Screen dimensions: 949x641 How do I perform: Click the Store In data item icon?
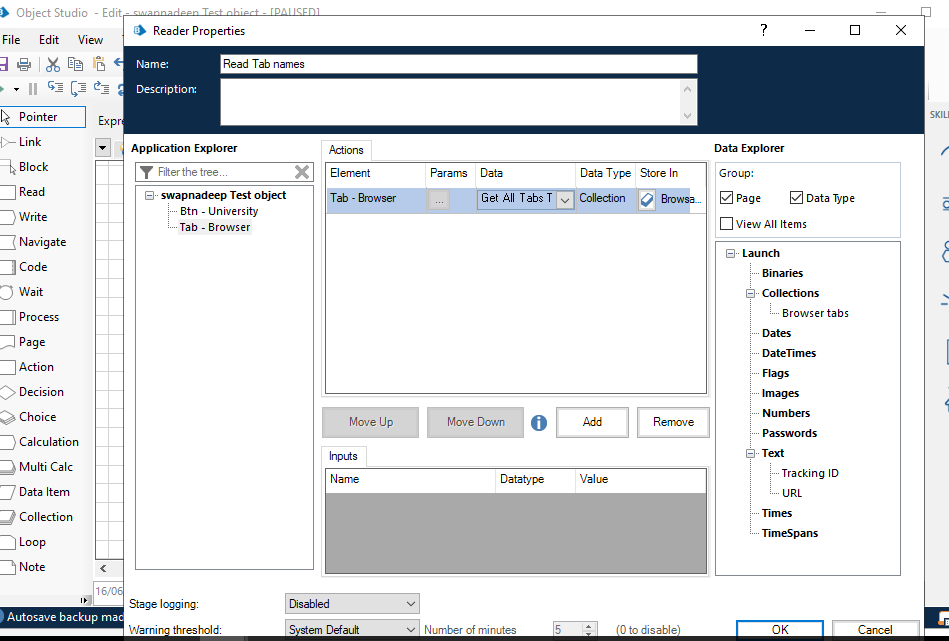click(x=647, y=199)
